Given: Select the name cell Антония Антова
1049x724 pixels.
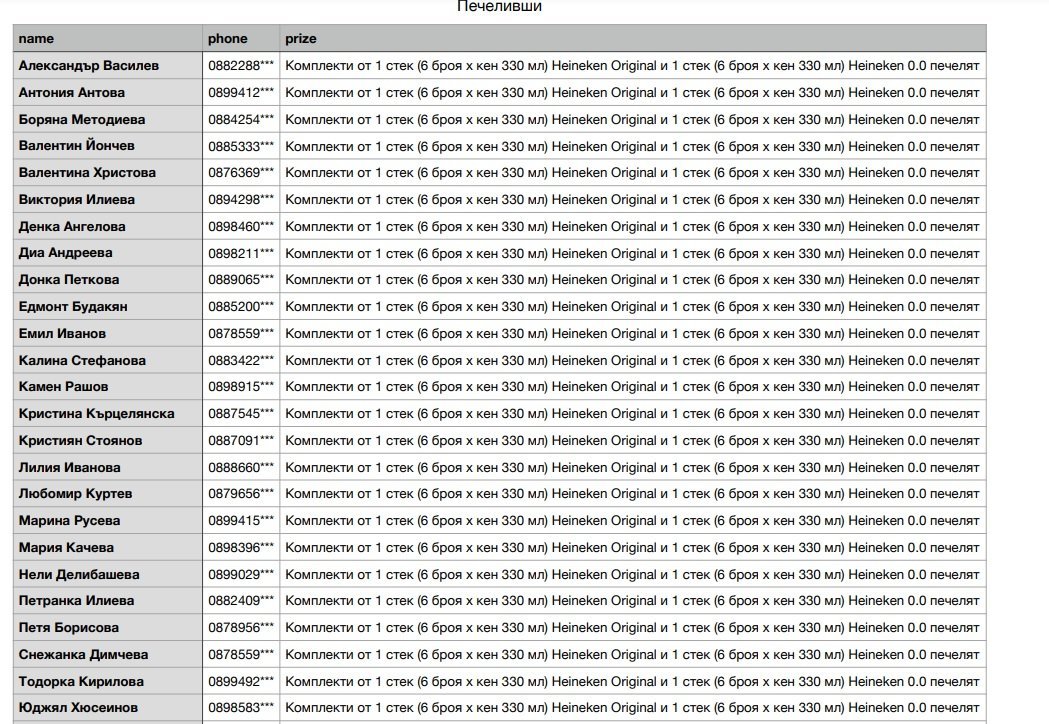Looking at the screenshot, I should click(72, 93).
